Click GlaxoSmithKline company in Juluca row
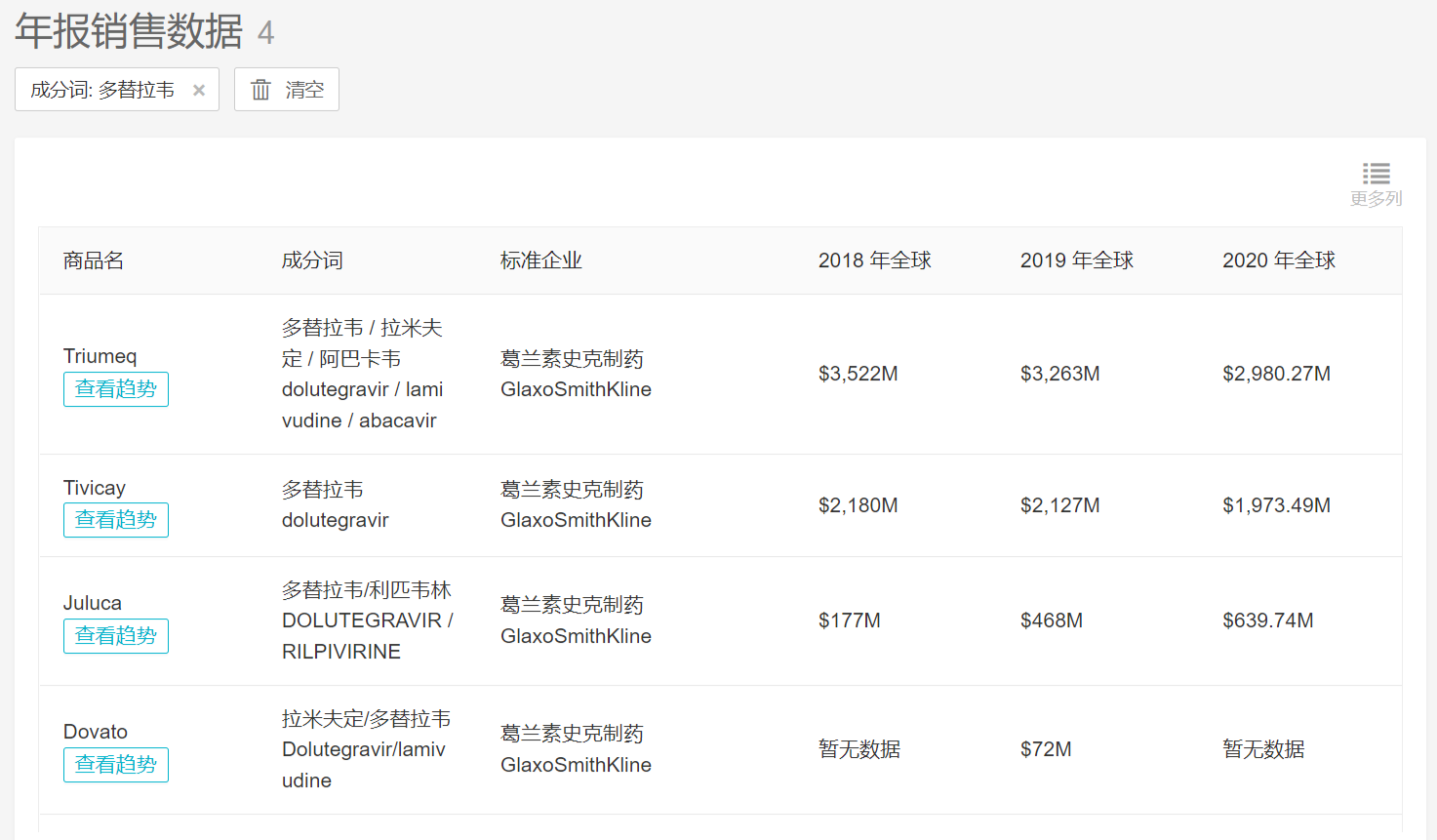 pyautogui.click(x=576, y=636)
